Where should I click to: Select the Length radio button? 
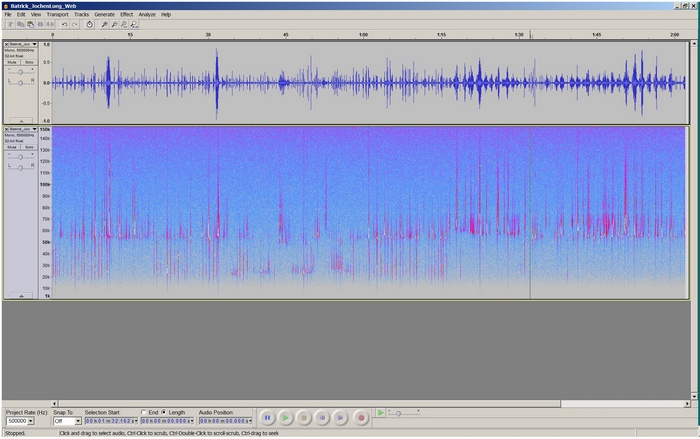coord(164,412)
